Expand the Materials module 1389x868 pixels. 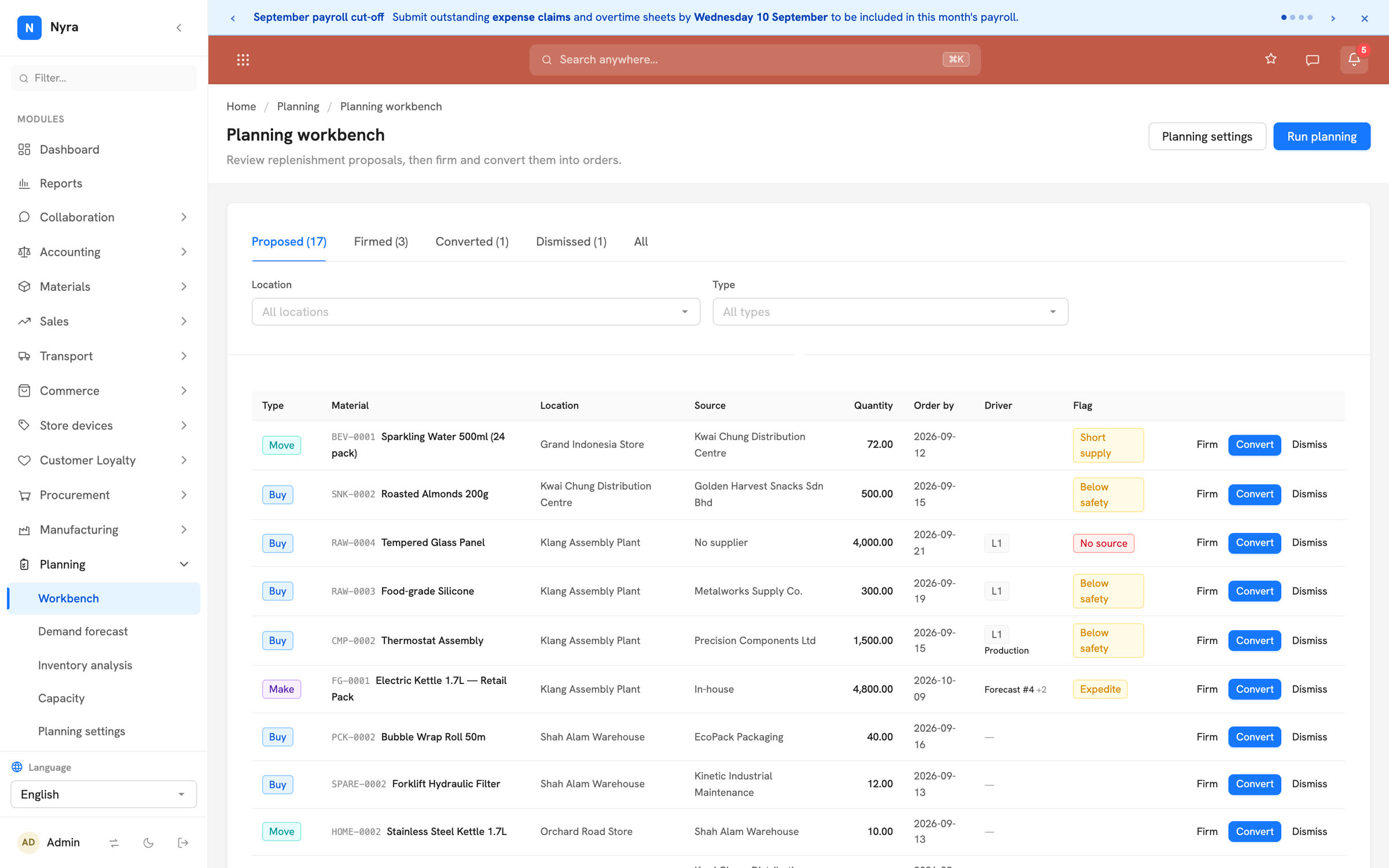(x=104, y=286)
